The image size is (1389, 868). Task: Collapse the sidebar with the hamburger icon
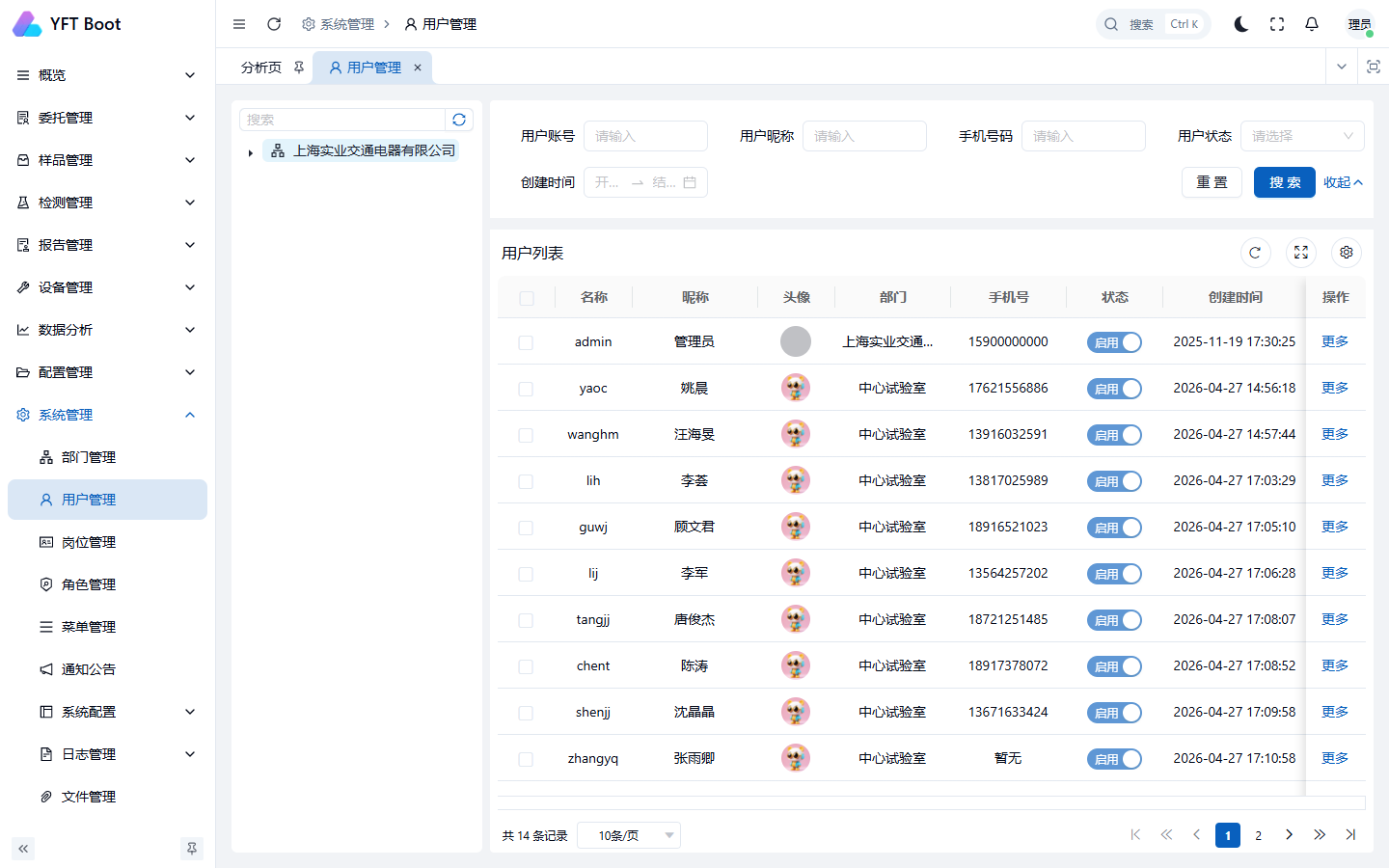tap(239, 24)
